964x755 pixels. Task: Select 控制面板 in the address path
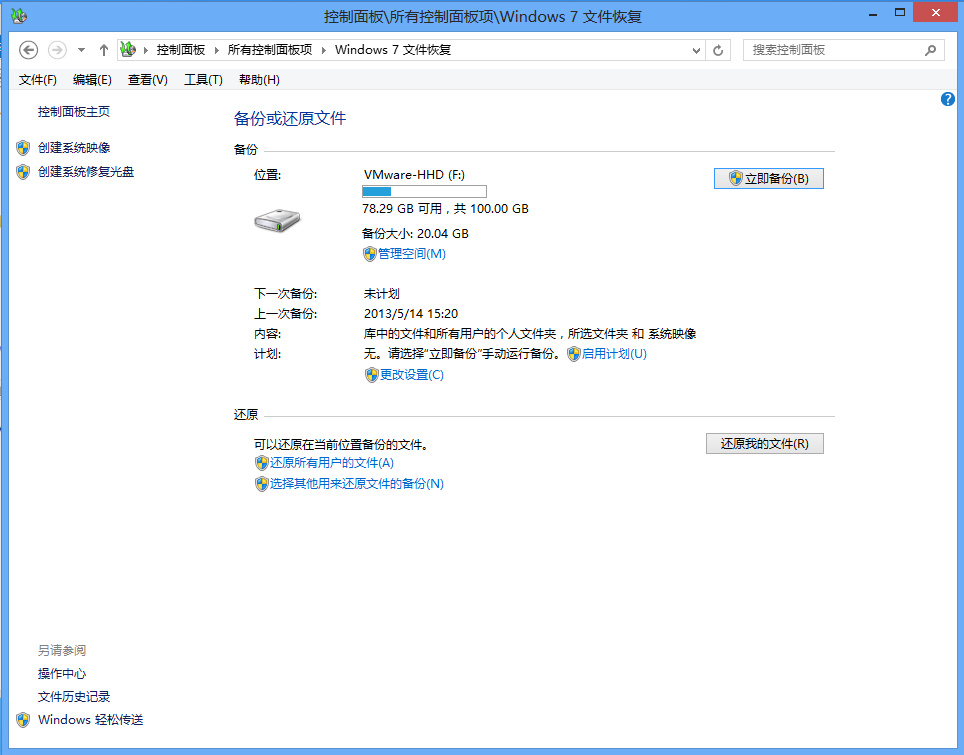point(180,50)
